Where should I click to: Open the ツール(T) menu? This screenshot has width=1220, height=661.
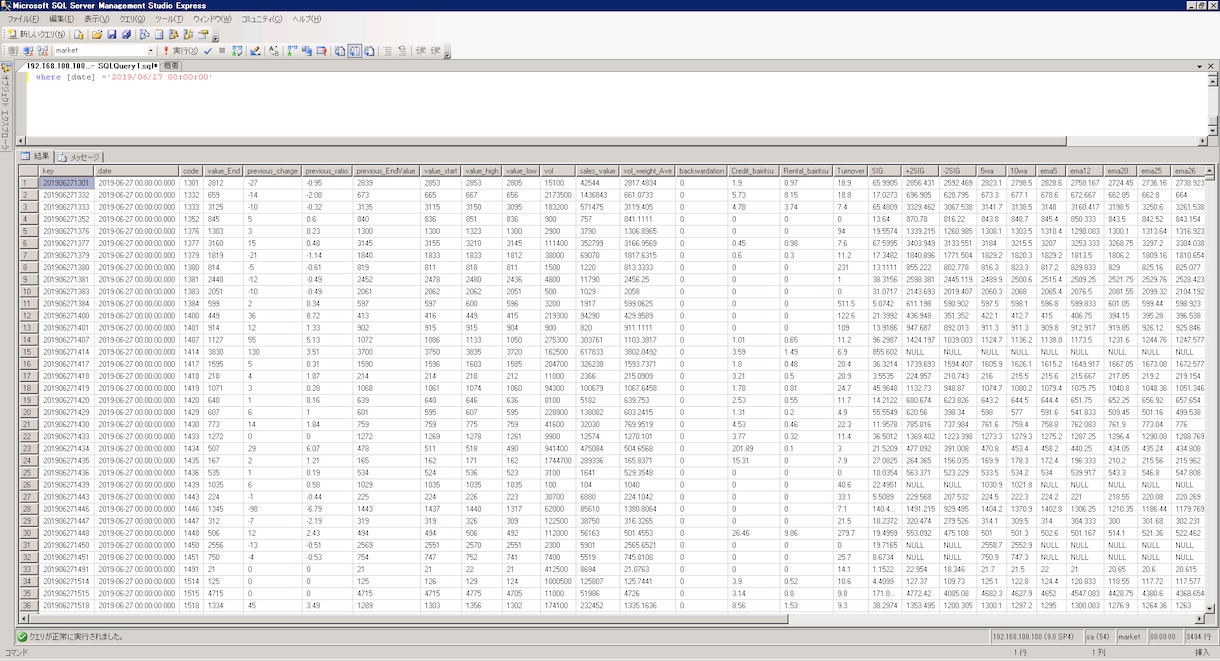169,19
